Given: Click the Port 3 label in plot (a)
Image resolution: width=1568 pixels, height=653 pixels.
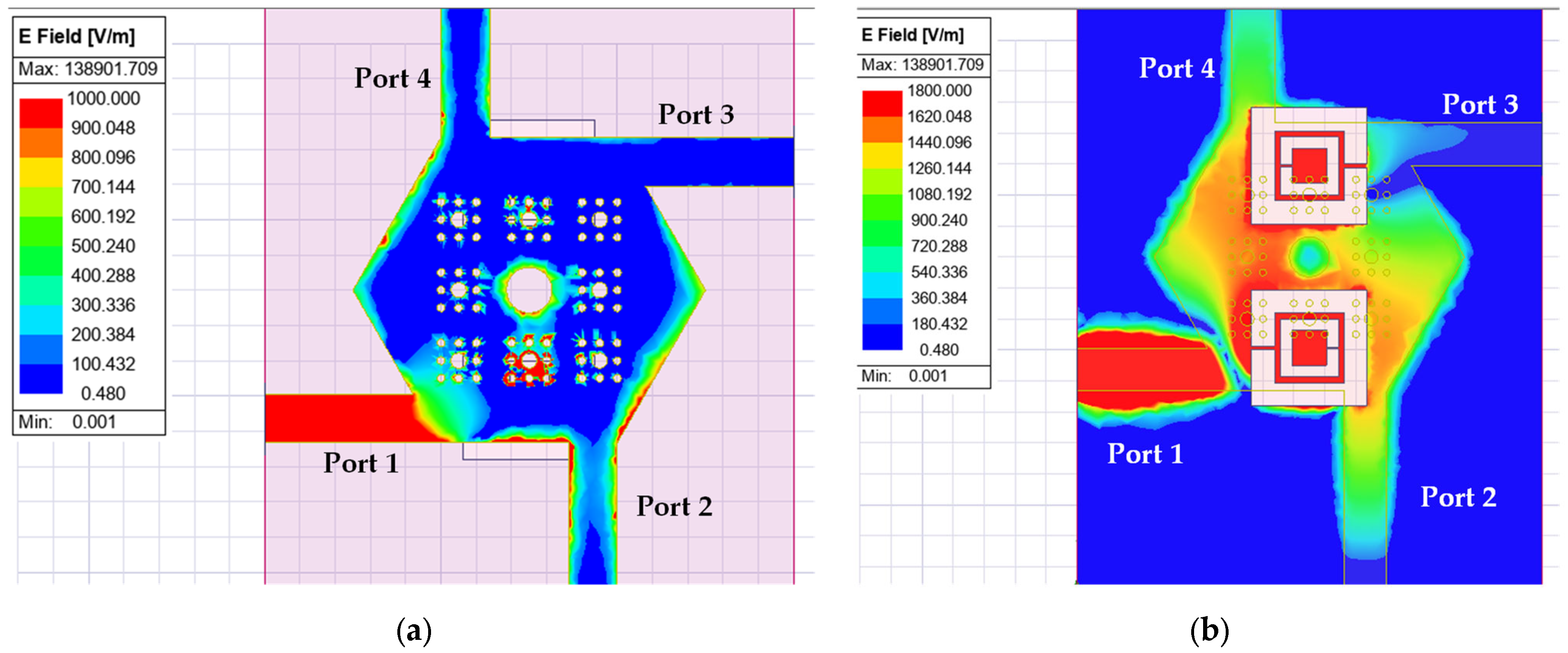Looking at the screenshot, I should click(x=696, y=115).
